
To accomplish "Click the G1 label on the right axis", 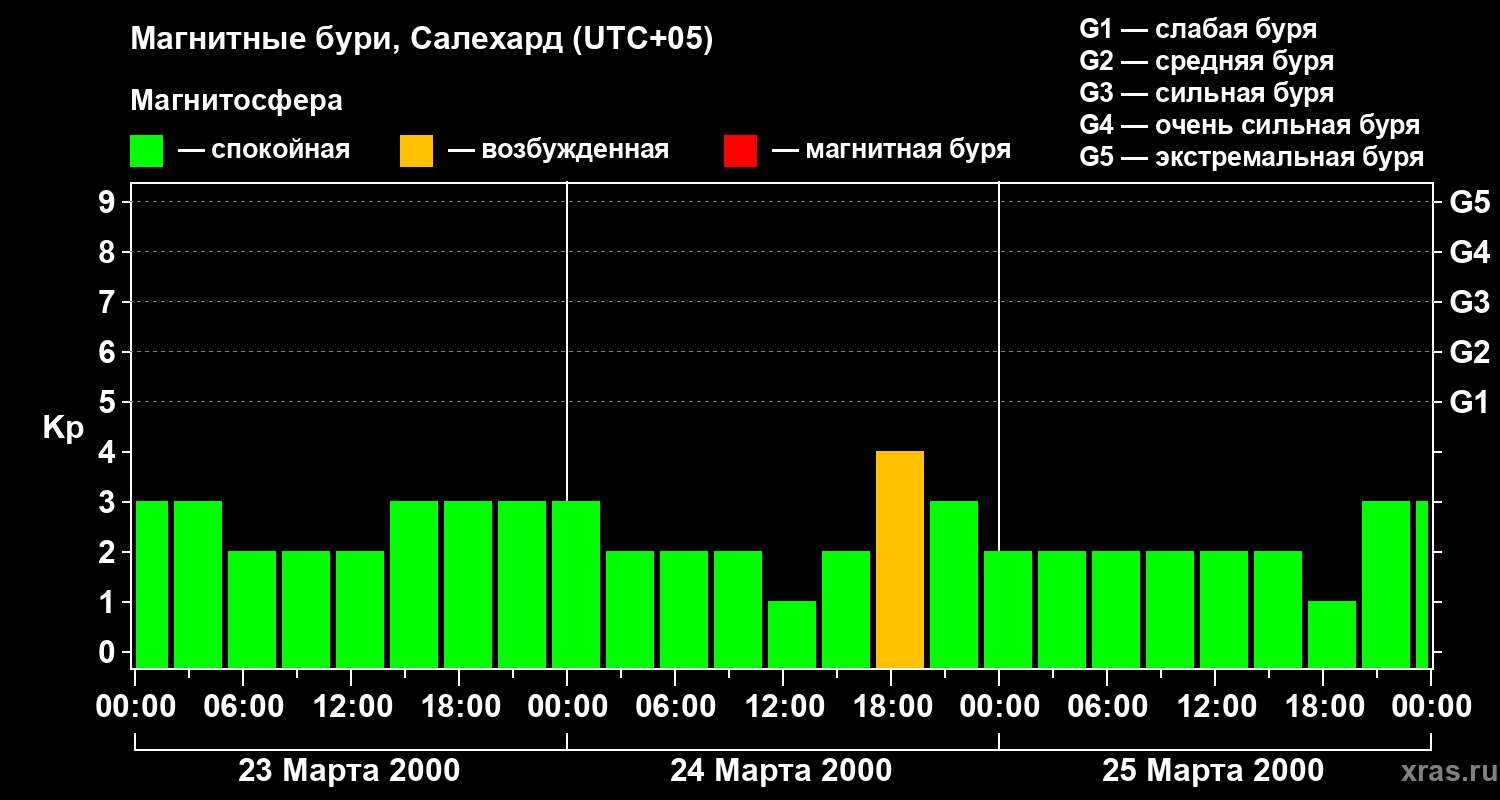I will (1469, 402).
